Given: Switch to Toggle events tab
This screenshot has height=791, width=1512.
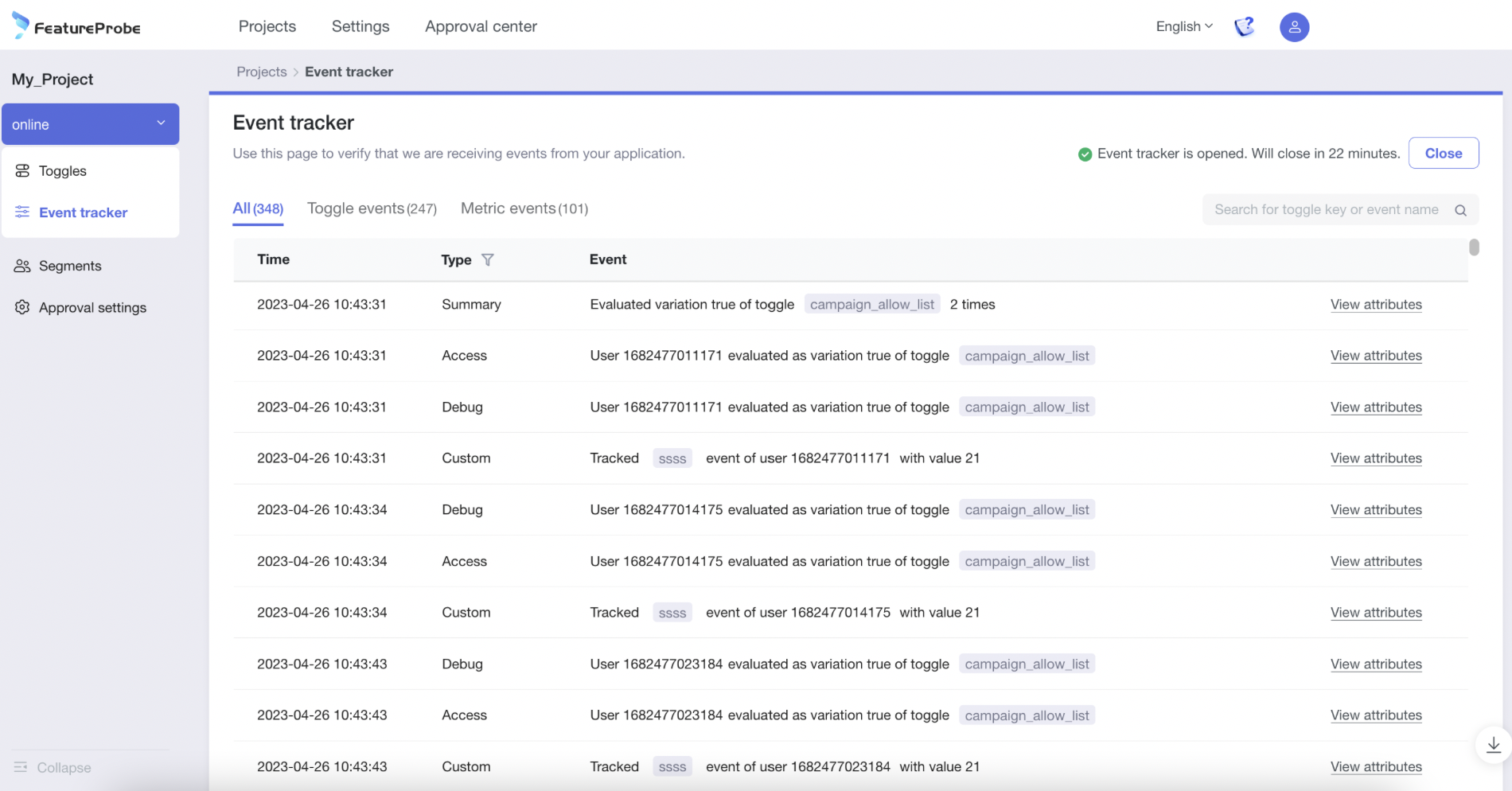Looking at the screenshot, I should point(372,208).
